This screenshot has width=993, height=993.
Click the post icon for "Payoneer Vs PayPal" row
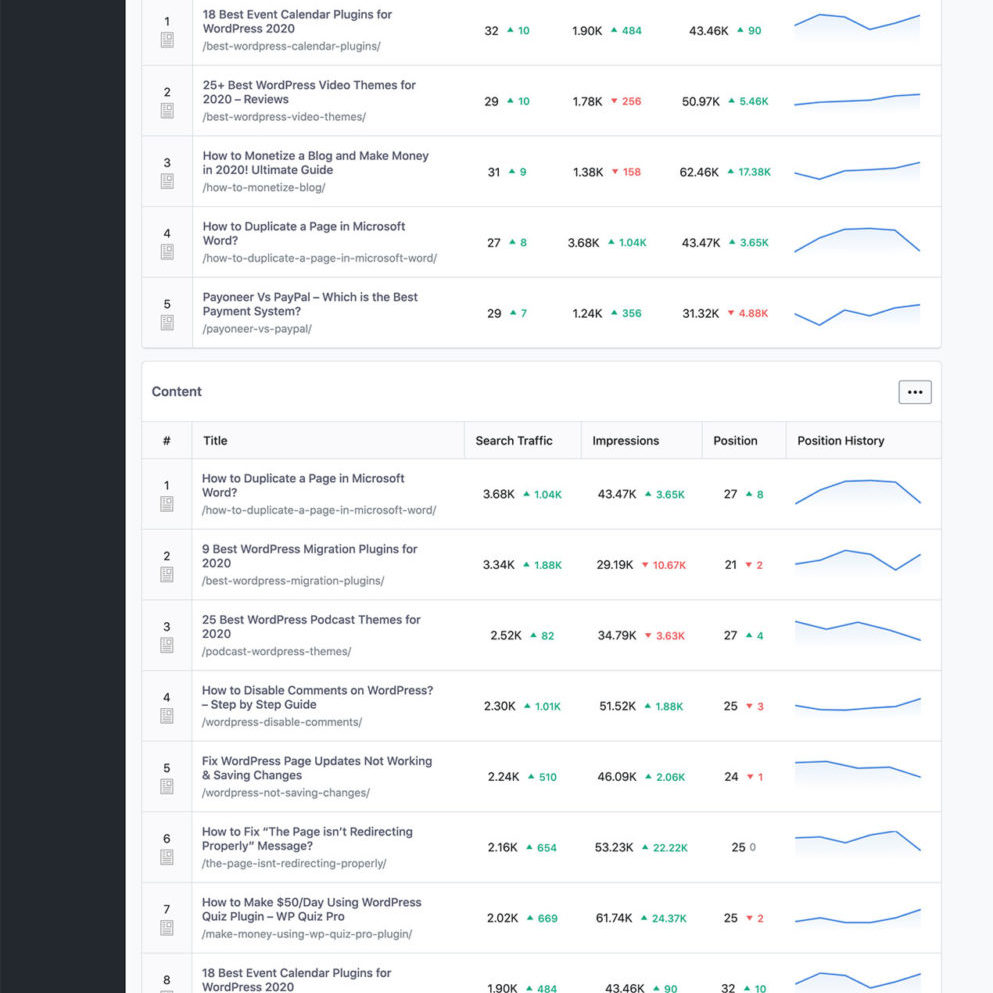pyautogui.click(x=166, y=319)
